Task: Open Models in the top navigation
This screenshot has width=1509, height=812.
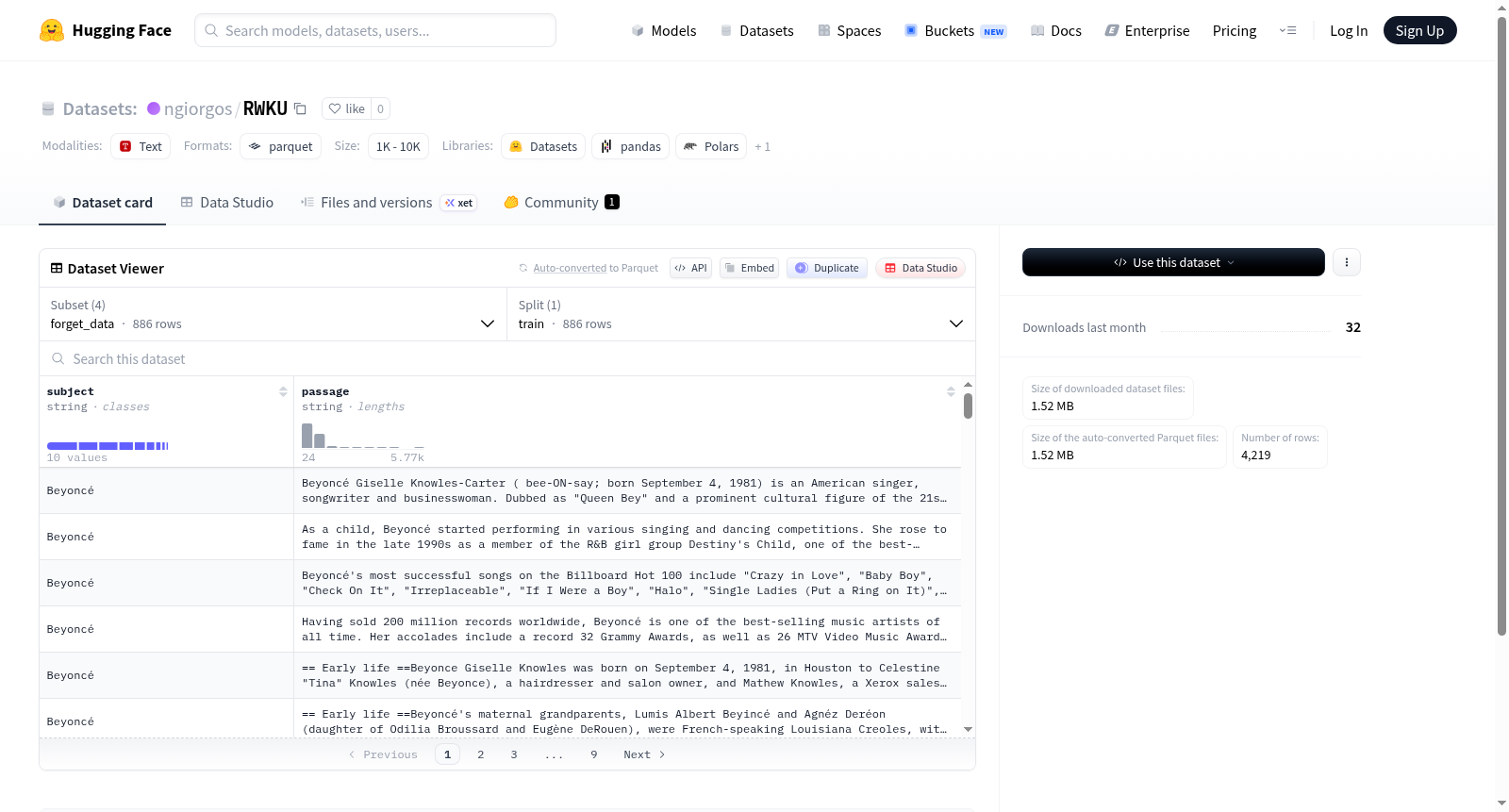Action: point(664,30)
